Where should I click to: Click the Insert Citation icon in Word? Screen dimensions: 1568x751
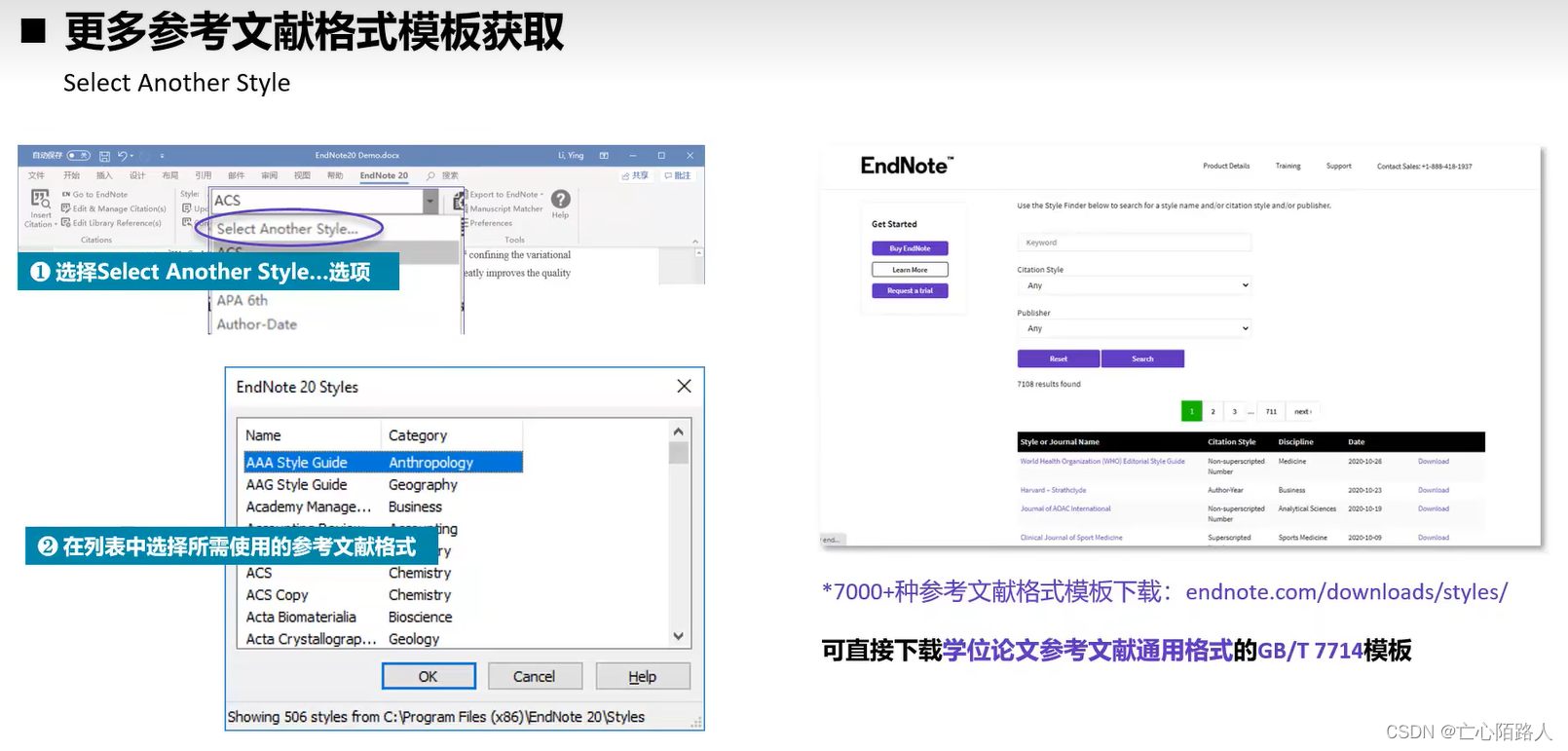pyautogui.click(x=40, y=199)
